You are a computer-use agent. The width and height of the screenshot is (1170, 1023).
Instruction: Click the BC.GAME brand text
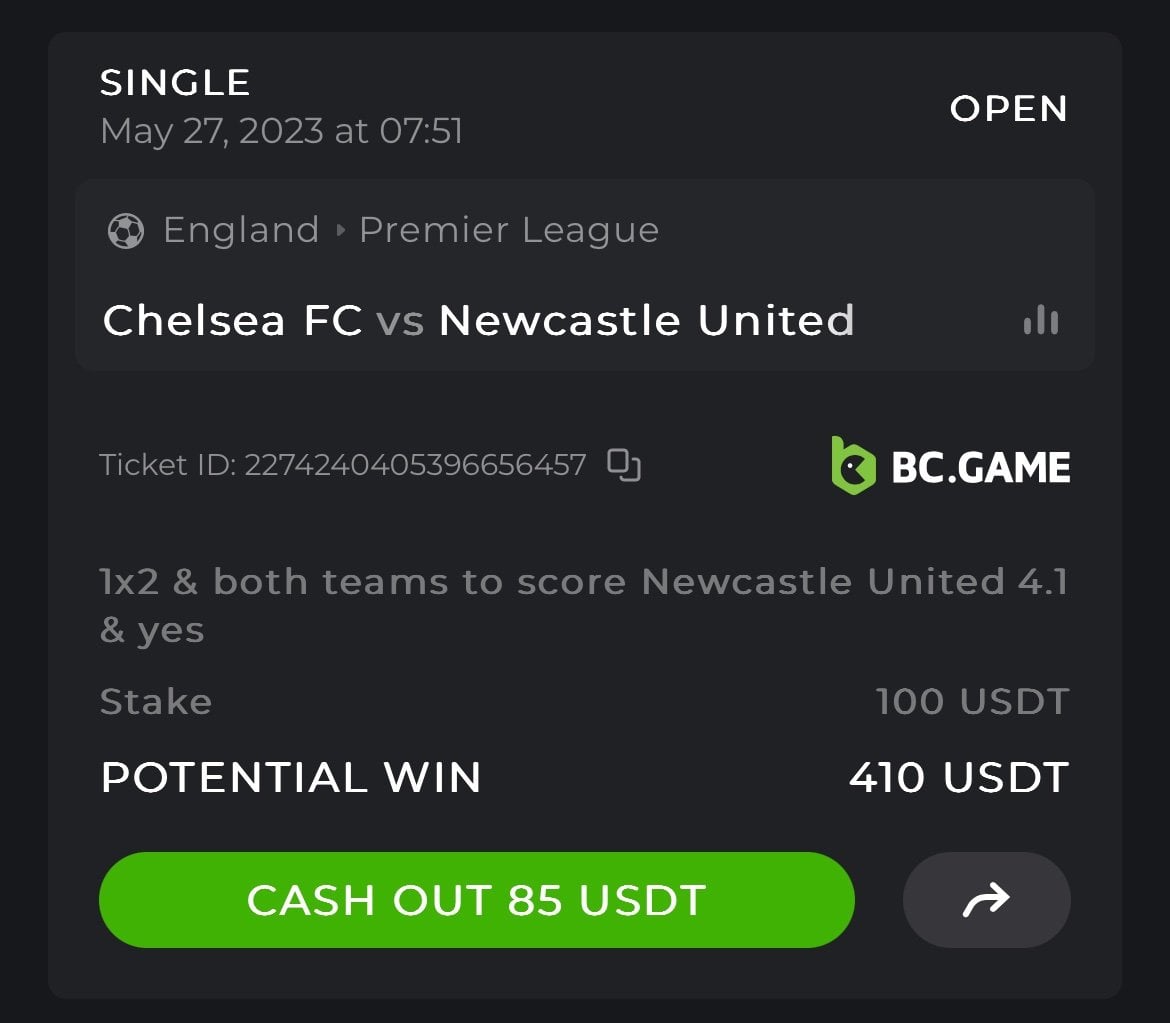[980, 467]
